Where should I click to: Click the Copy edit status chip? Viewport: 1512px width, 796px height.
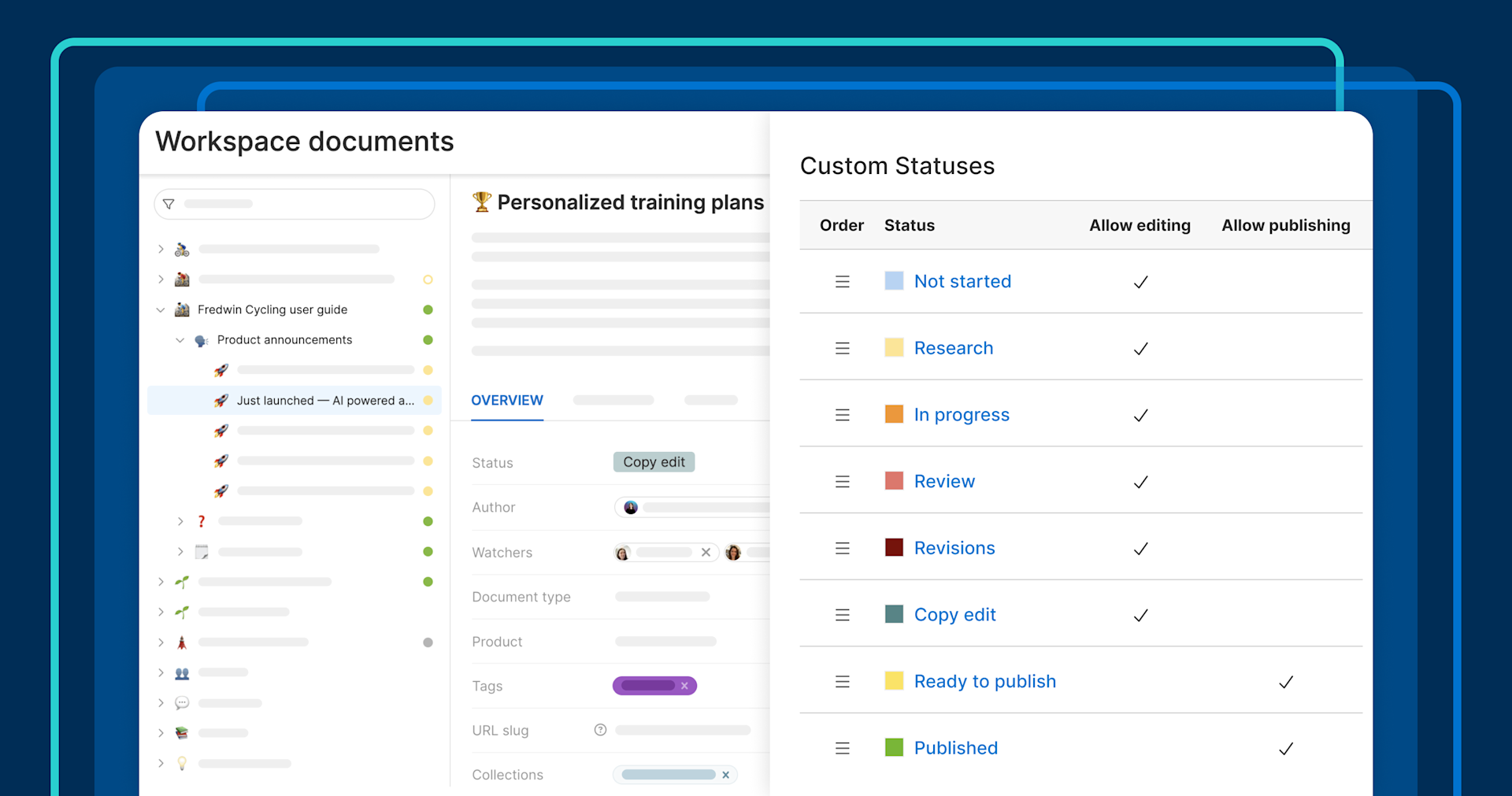coord(654,462)
